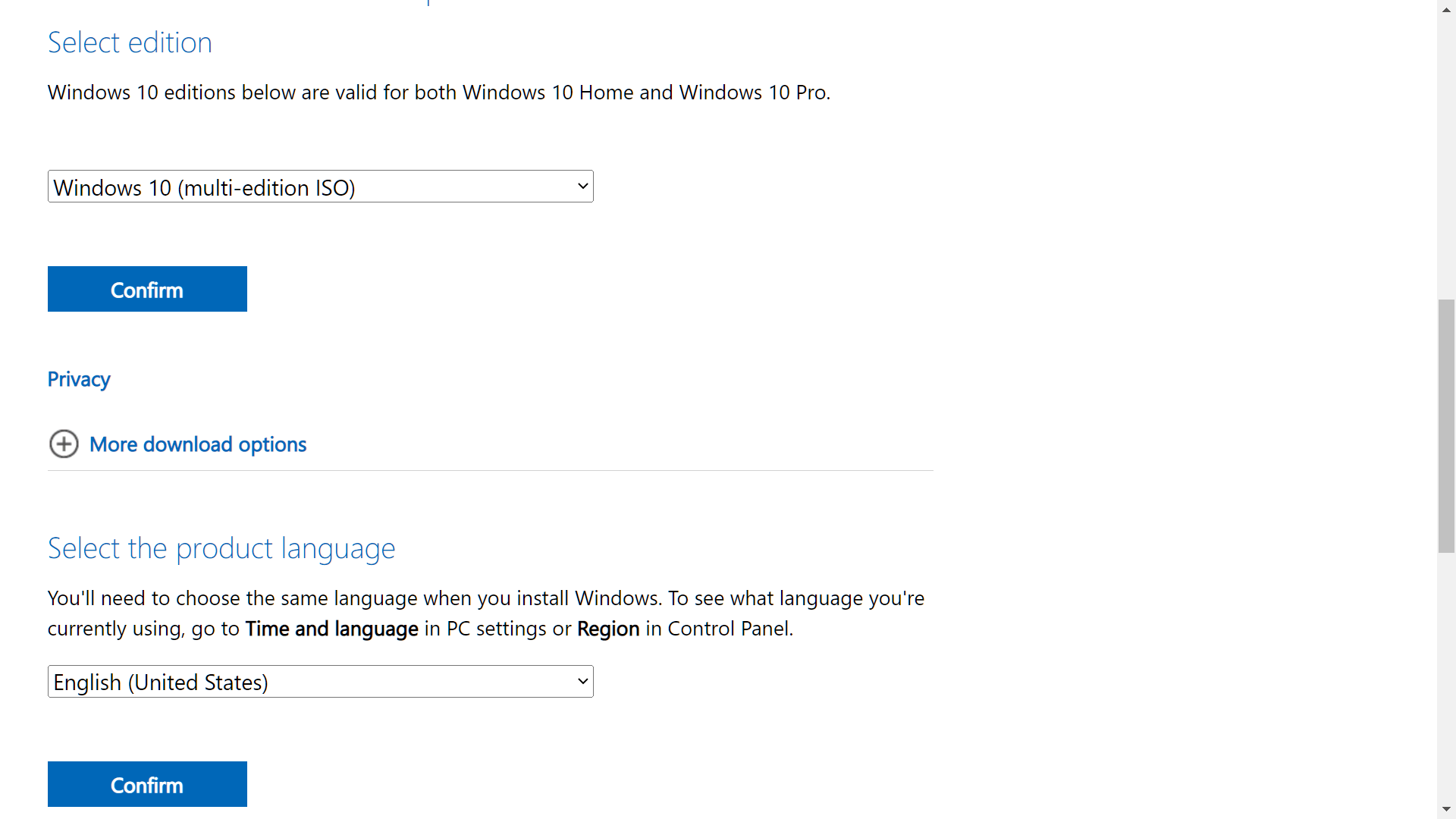Click the bold Time and language text
Screen dimensions: 1456x819
pyautogui.click(x=332, y=629)
